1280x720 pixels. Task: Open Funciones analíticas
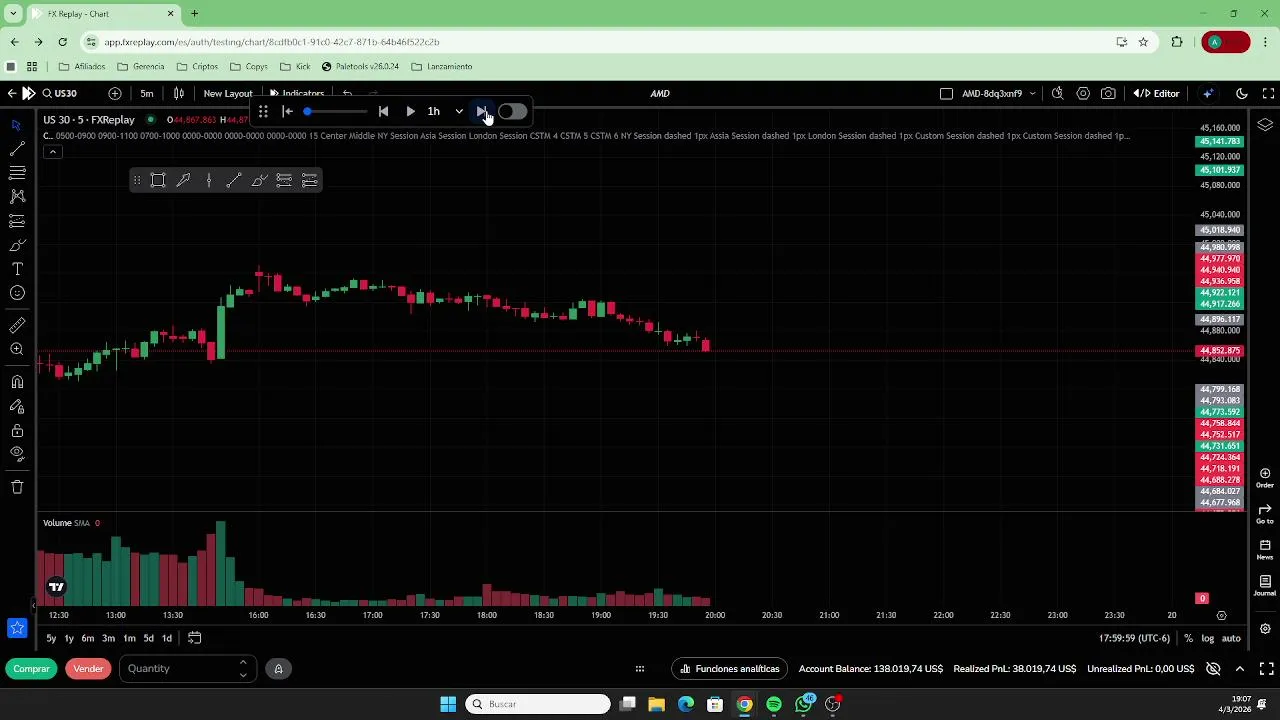(x=730, y=669)
